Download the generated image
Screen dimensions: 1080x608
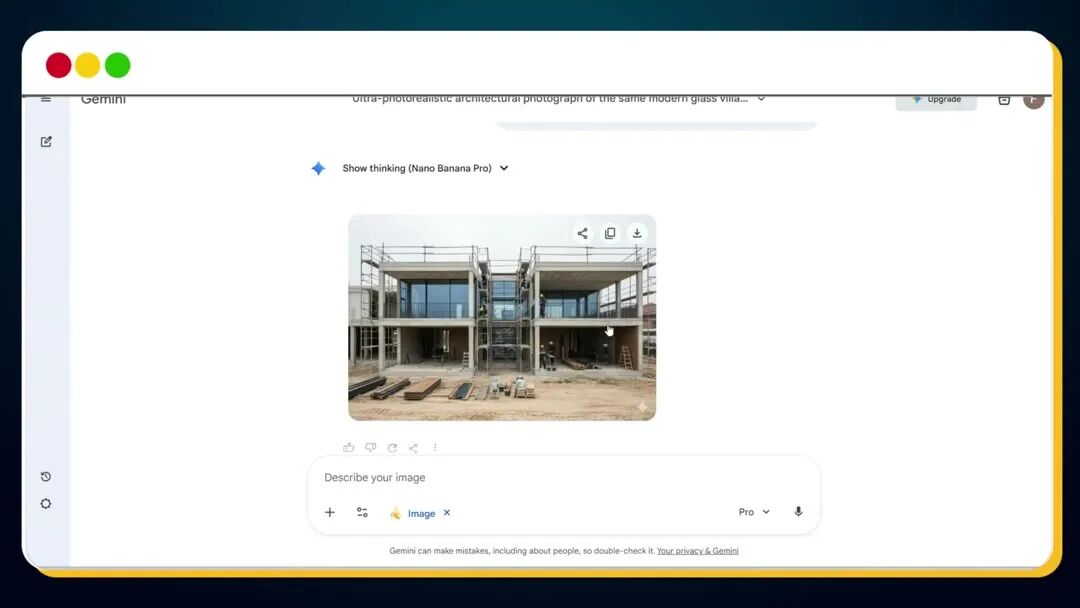[637, 233]
